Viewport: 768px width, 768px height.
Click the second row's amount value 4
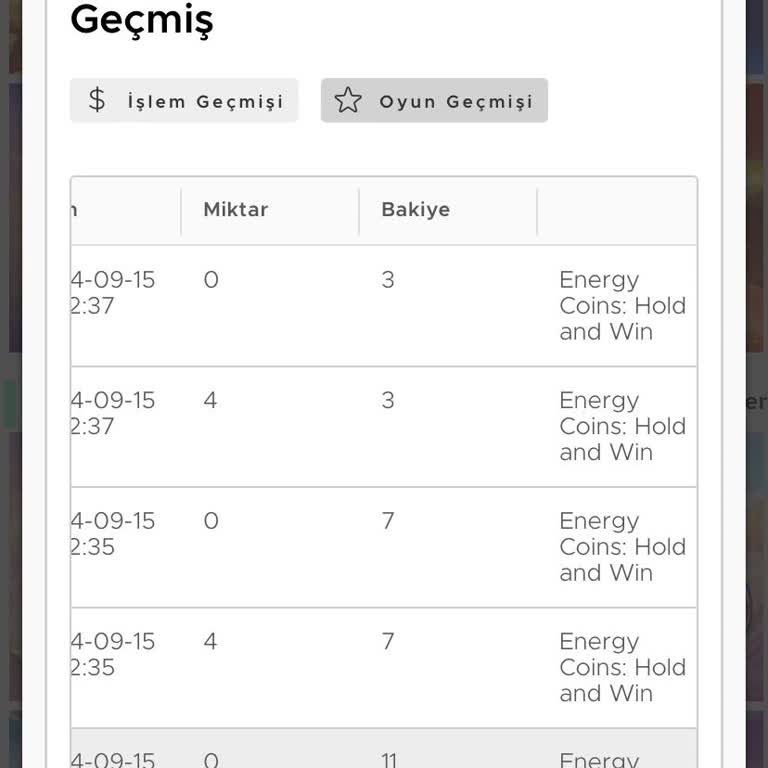coord(210,400)
